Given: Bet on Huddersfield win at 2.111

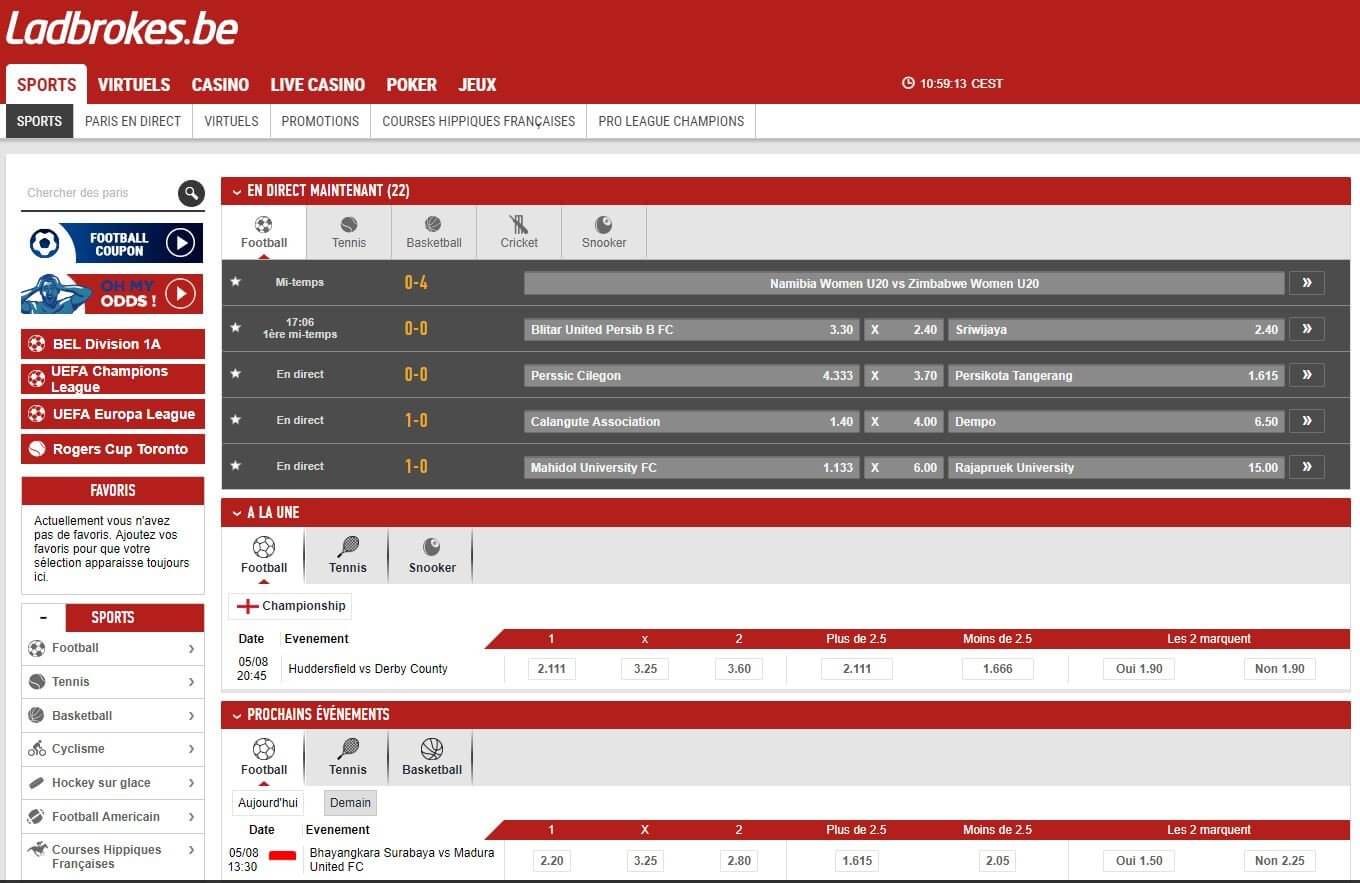Looking at the screenshot, I should pos(552,669).
